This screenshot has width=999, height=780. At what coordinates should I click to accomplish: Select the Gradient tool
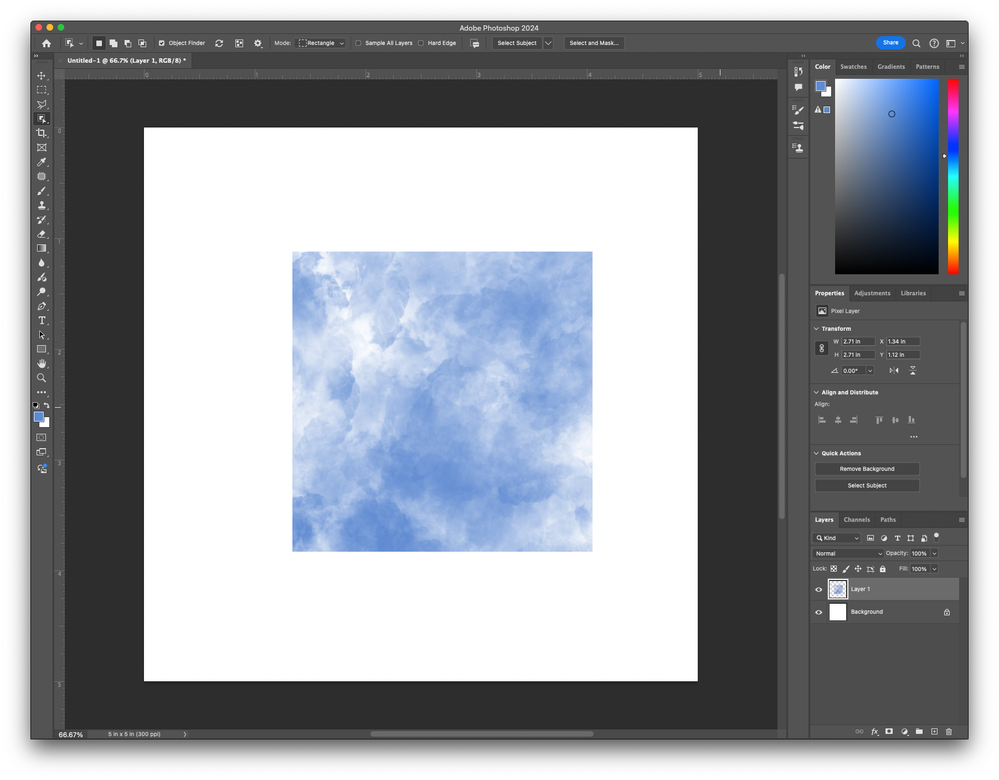[41, 249]
